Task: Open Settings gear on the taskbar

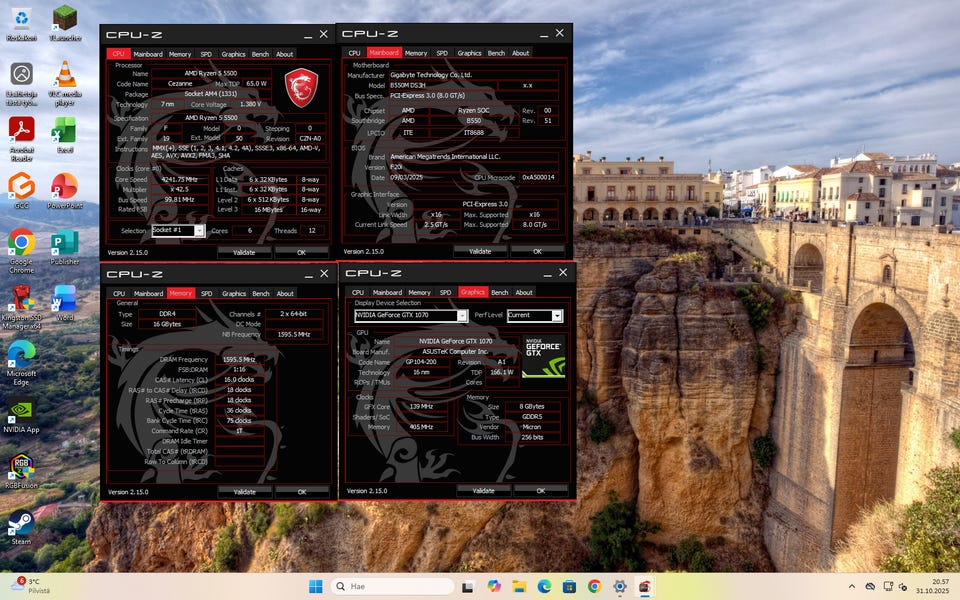Action: pyautogui.click(x=620, y=587)
